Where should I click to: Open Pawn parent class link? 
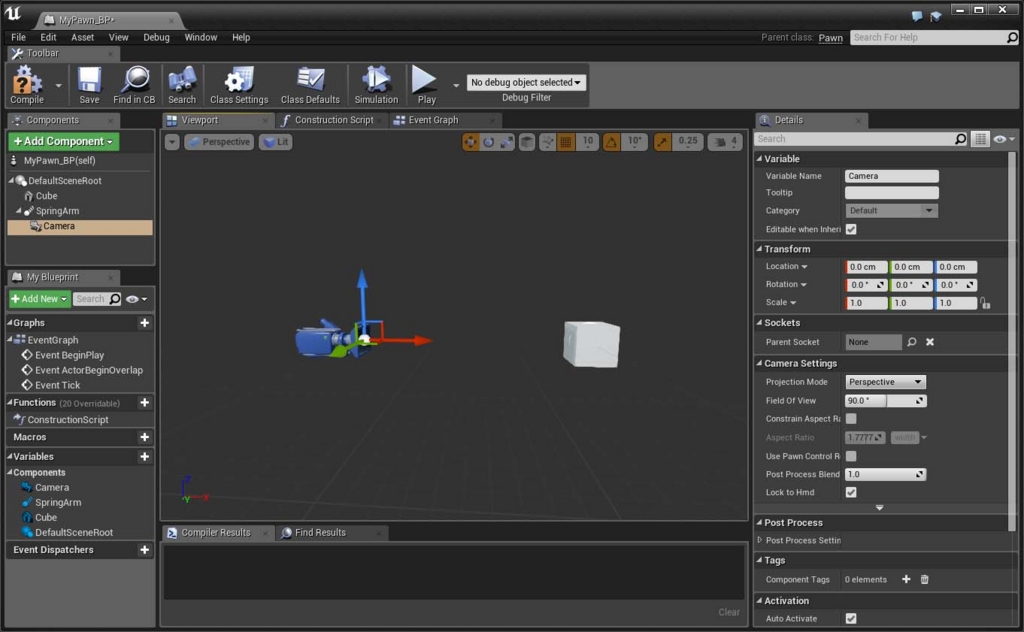(x=830, y=38)
